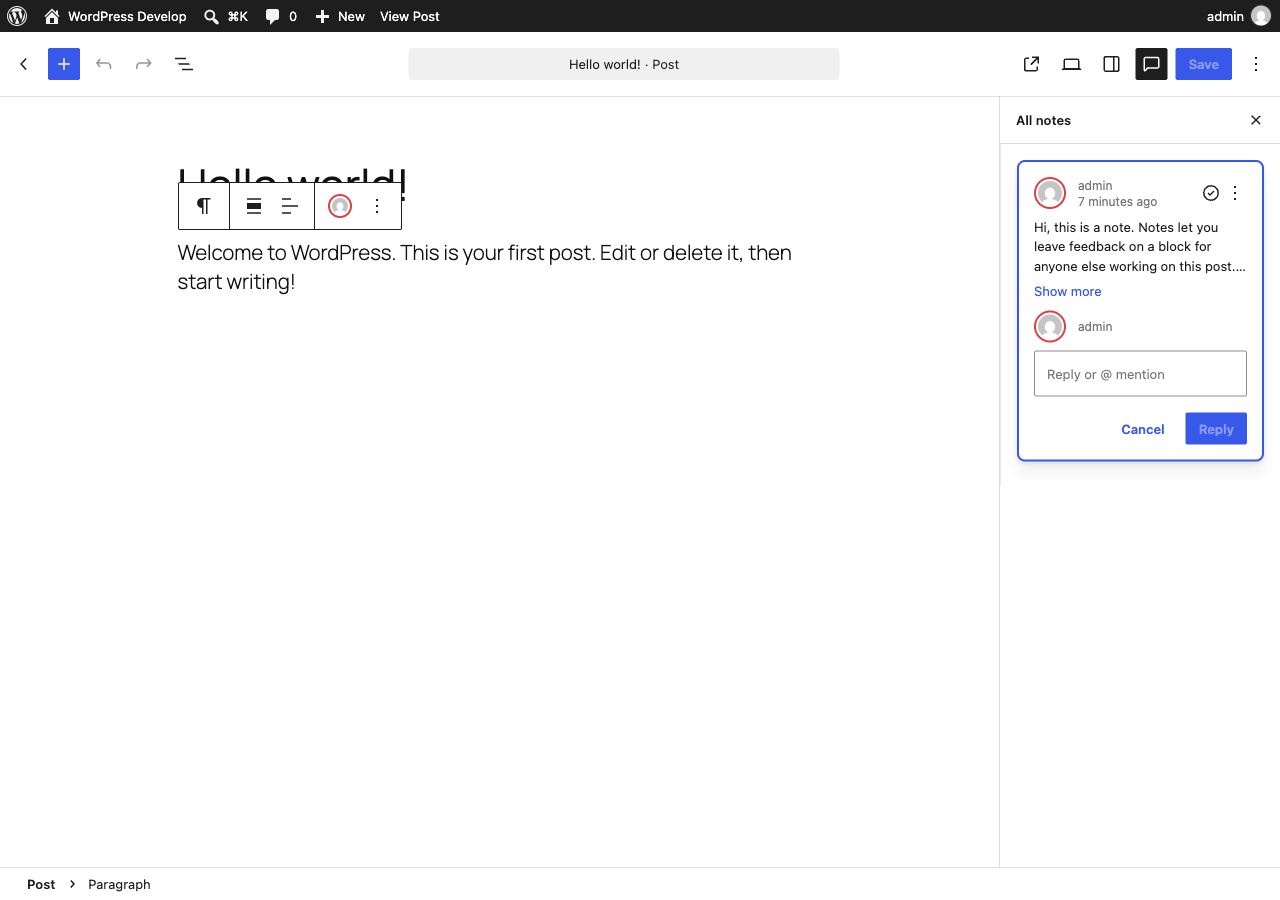Click the Reply or @ mention field
Screen dimensions: 1280x900
[x=1140, y=374]
